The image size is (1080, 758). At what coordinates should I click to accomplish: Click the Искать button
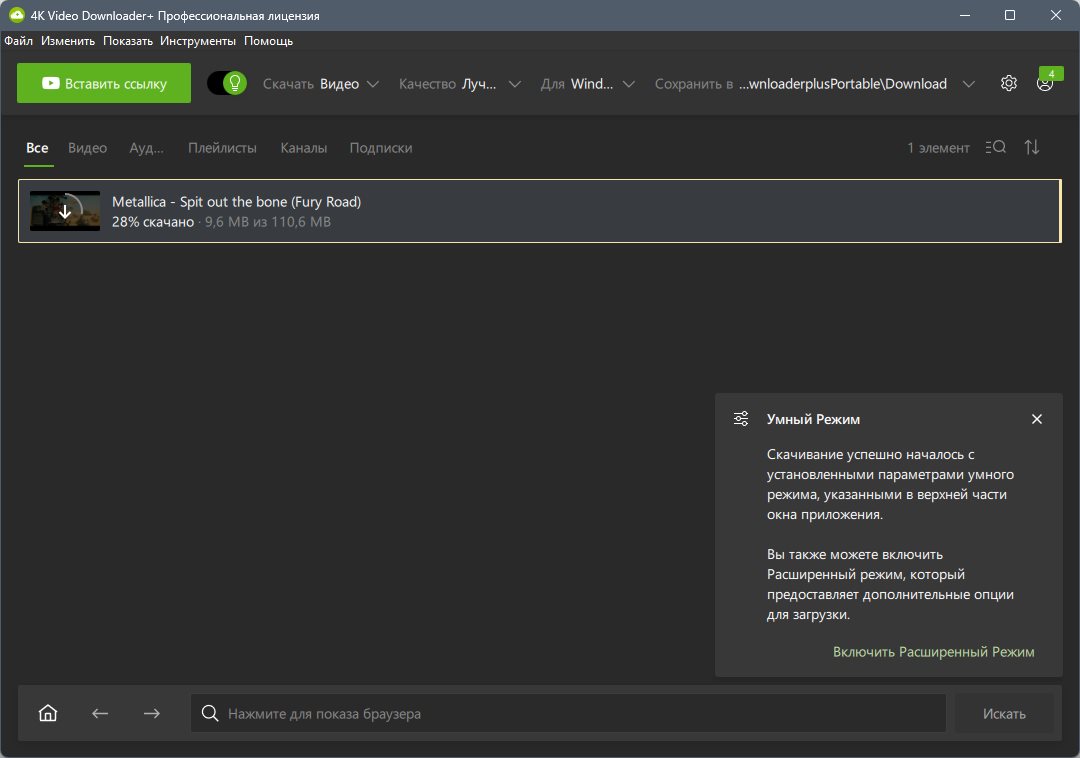point(1004,713)
